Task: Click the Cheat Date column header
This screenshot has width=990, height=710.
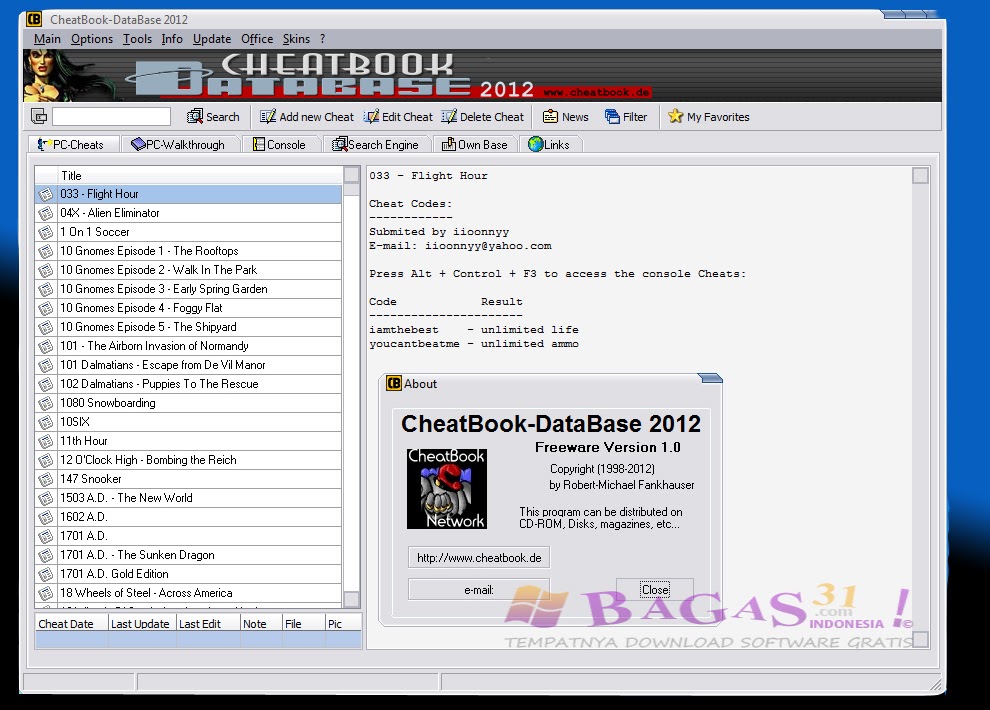Action: 71,624
